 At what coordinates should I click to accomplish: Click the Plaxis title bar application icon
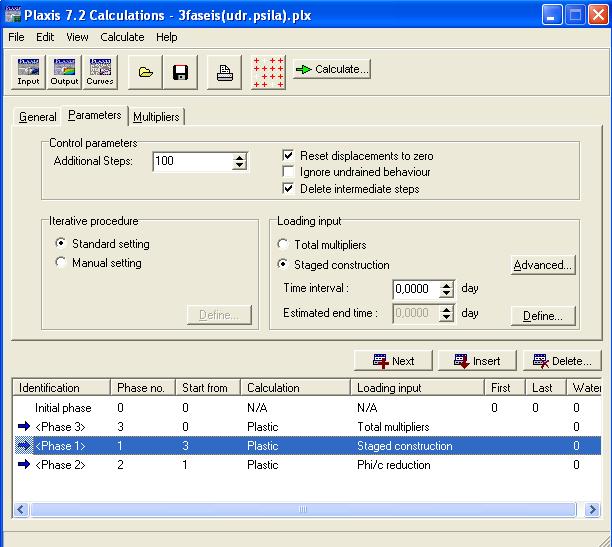click(x=12, y=14)
